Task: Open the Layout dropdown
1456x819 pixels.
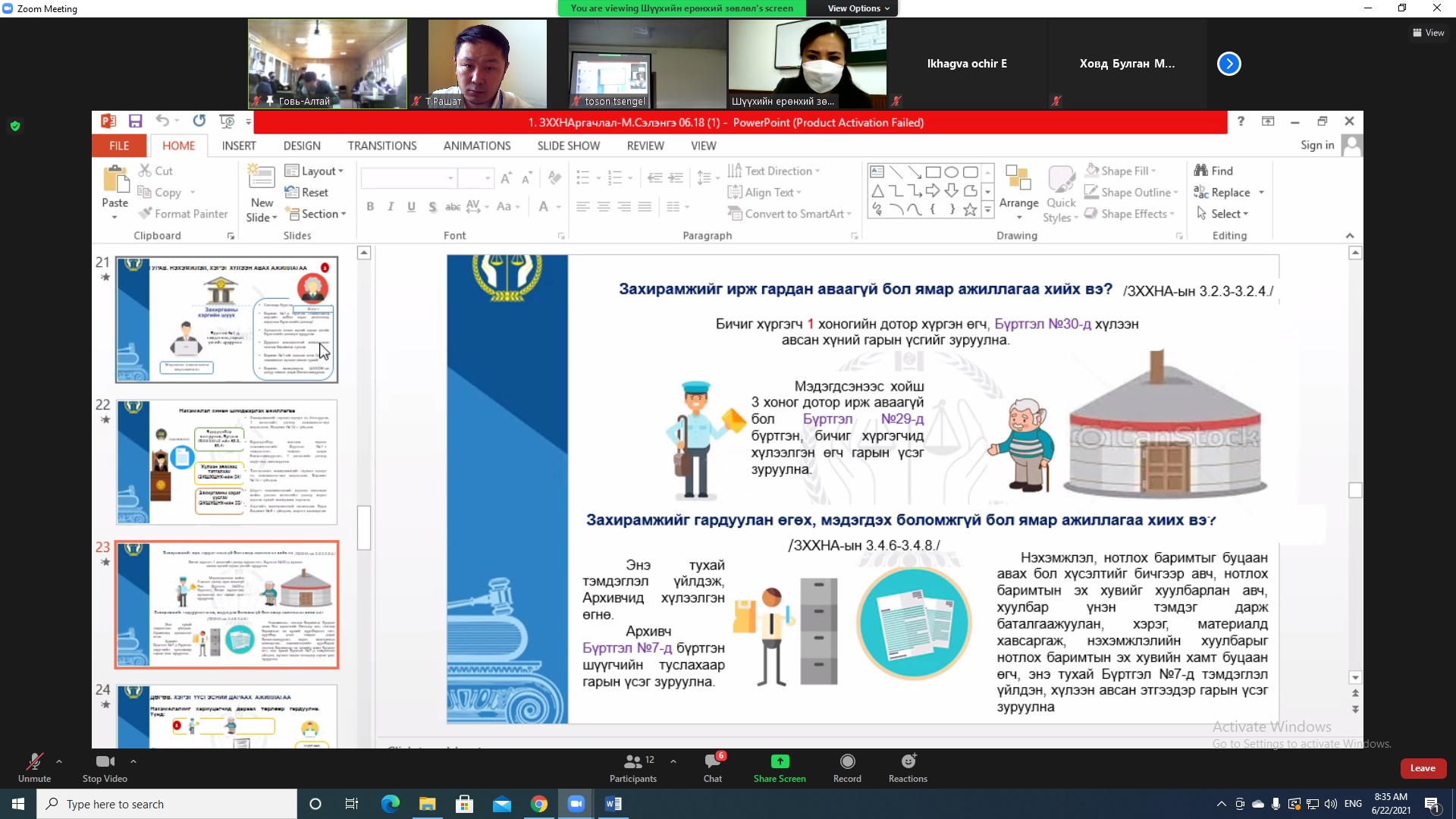Action: coord(314,171)
